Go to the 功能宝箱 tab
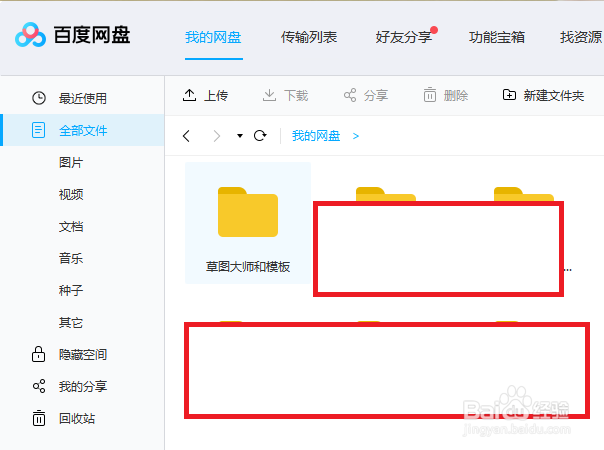 pos(497,37)
